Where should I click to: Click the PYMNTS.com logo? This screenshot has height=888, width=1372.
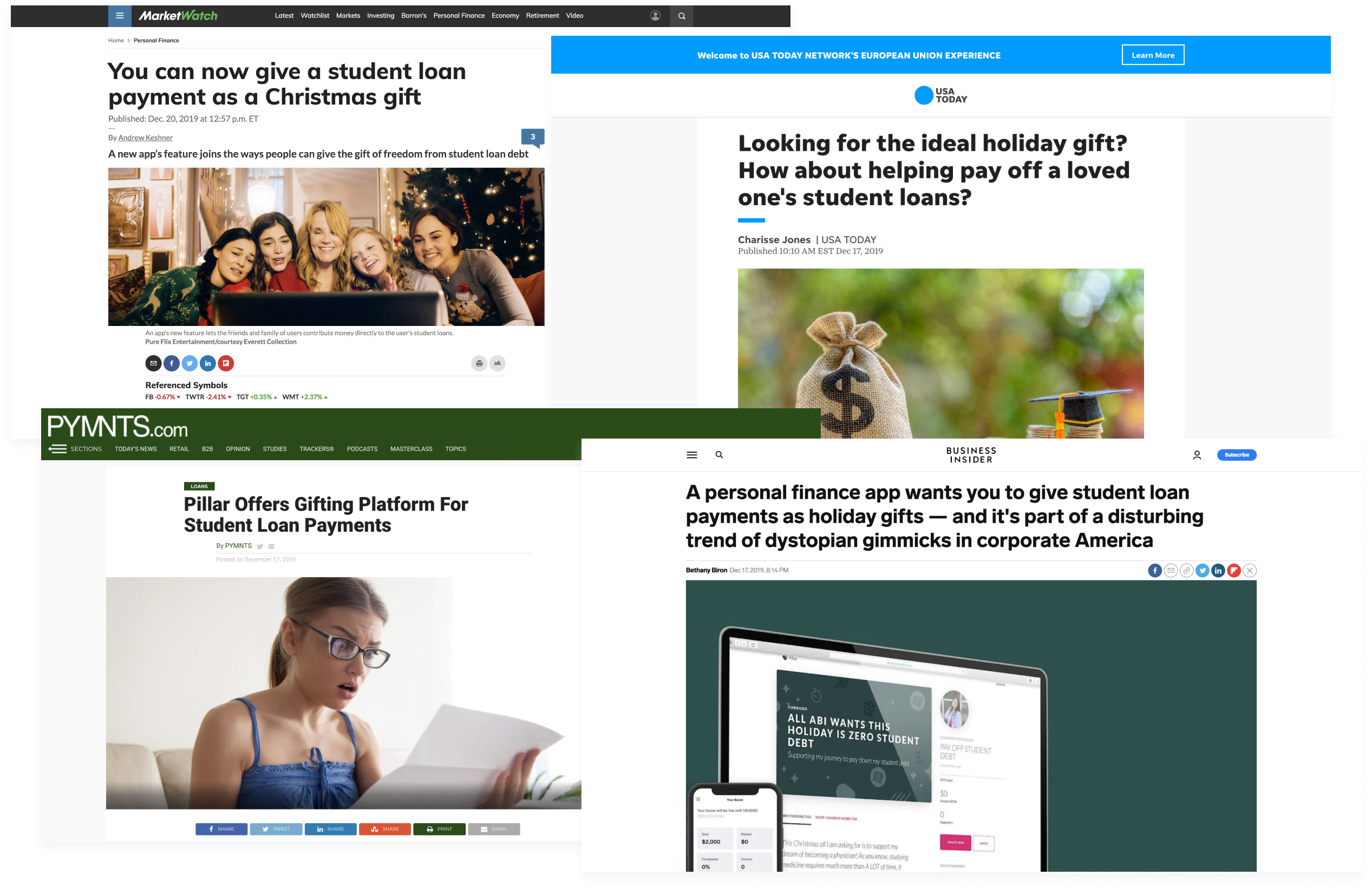click(117, 427)
